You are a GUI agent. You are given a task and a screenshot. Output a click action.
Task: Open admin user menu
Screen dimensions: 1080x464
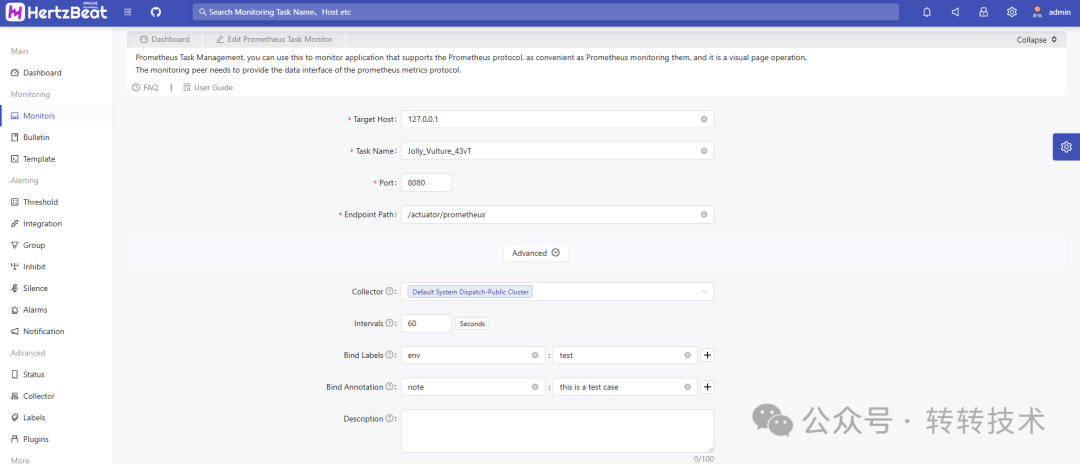[1051, 12]
